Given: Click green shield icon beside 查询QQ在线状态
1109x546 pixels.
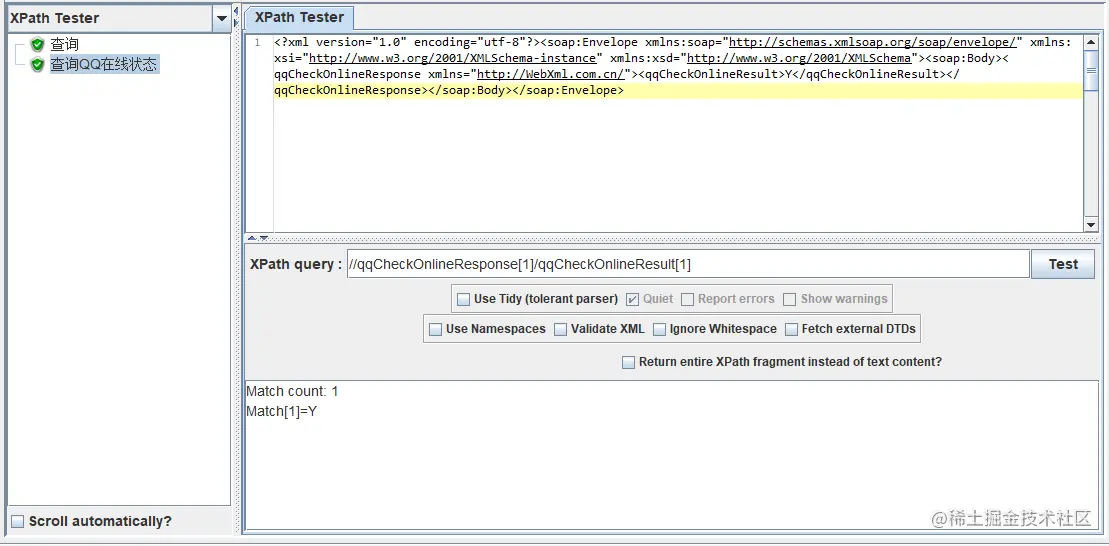Looking at the screenshot, I should point(37,65).
